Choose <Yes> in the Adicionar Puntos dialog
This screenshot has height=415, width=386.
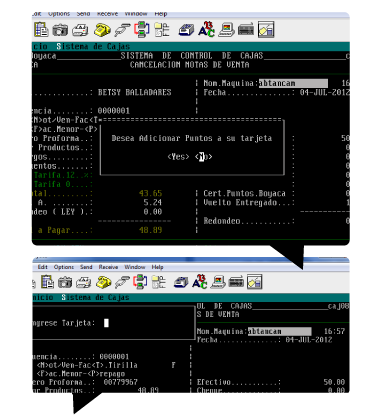click(178, 156)
